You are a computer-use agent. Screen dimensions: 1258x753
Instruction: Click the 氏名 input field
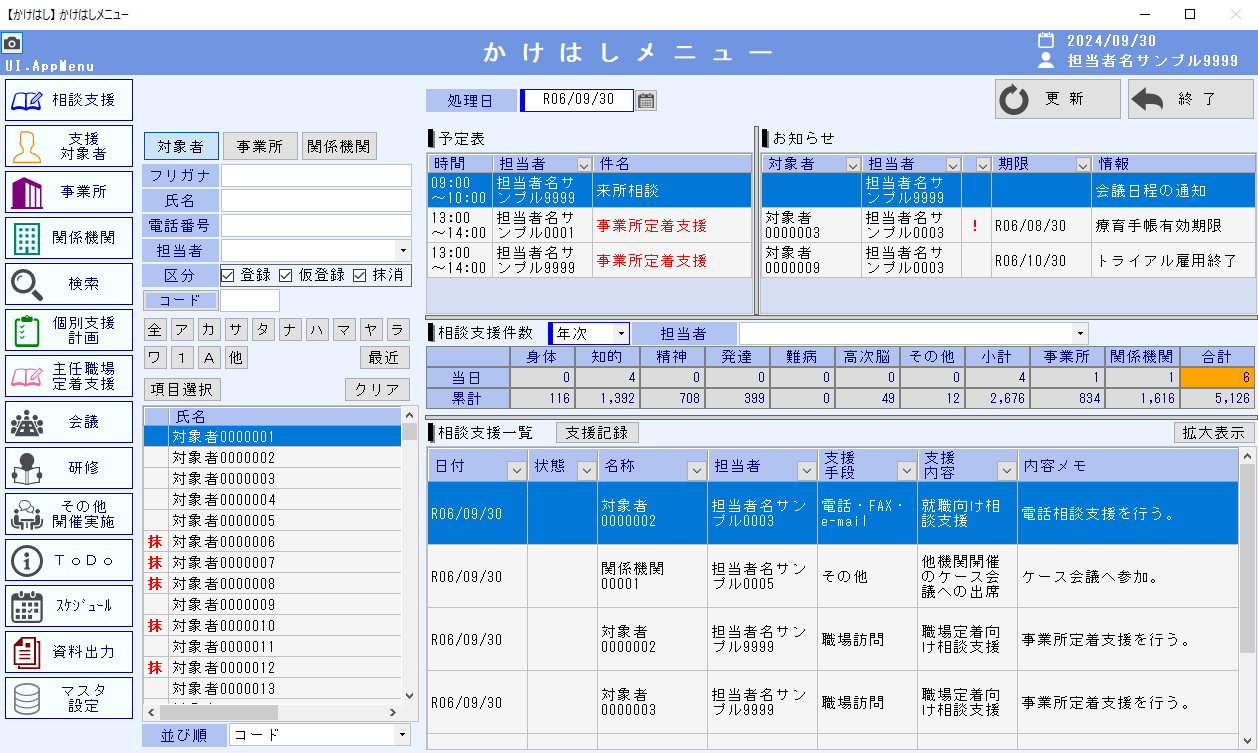(316, 201)
